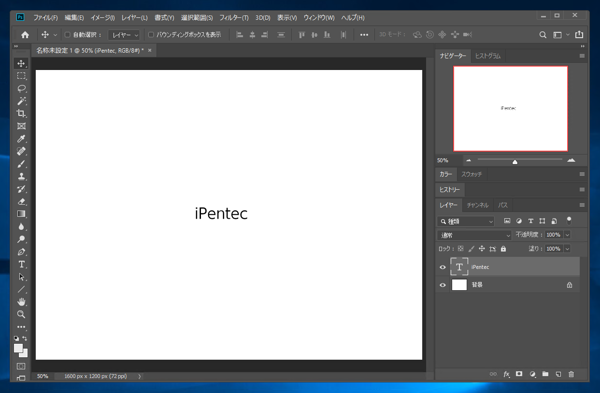The image size is (600, 393).
Task: Open the workspace switcher dropdown
Action: 561,35
